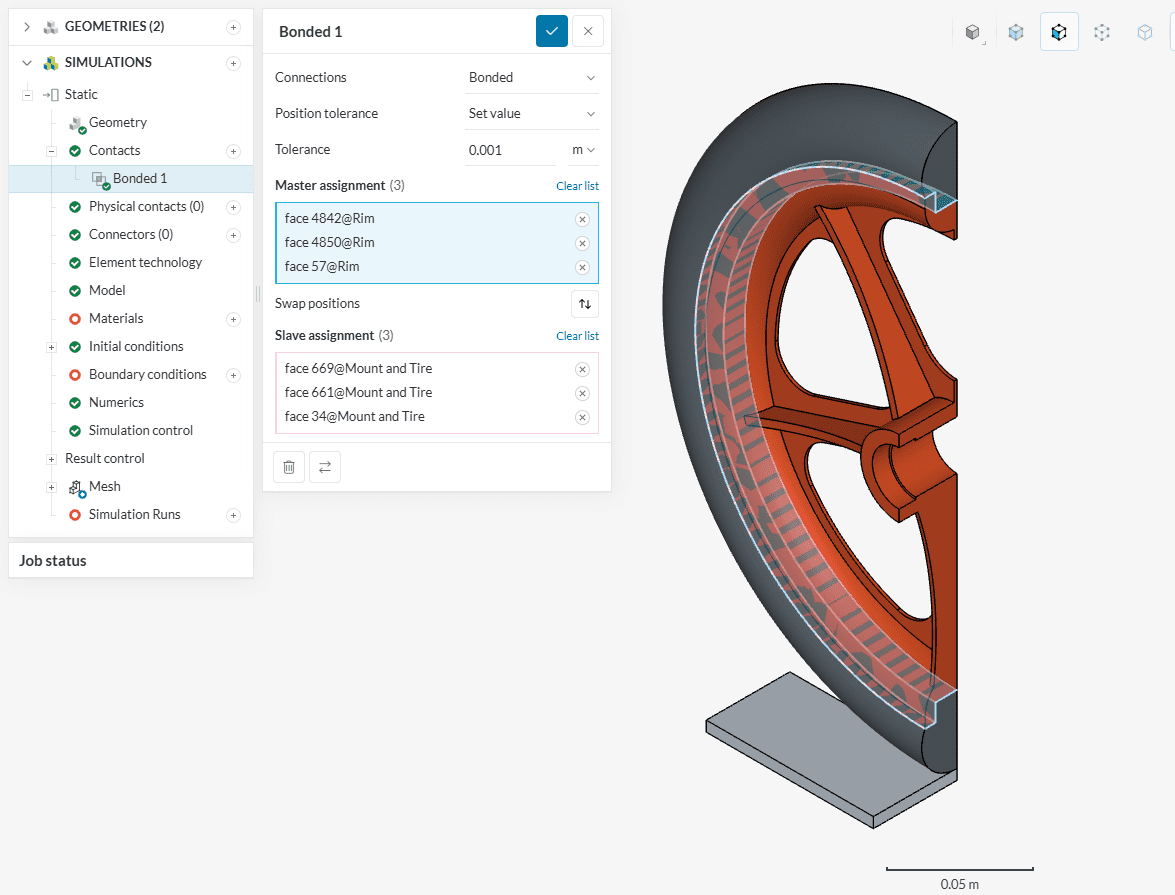Image resolution: width=1175 pixels, height=895 pixels.
Task: Activate the volume selection cube mode
Action: pyautogui.click(x=1016, y=32)
